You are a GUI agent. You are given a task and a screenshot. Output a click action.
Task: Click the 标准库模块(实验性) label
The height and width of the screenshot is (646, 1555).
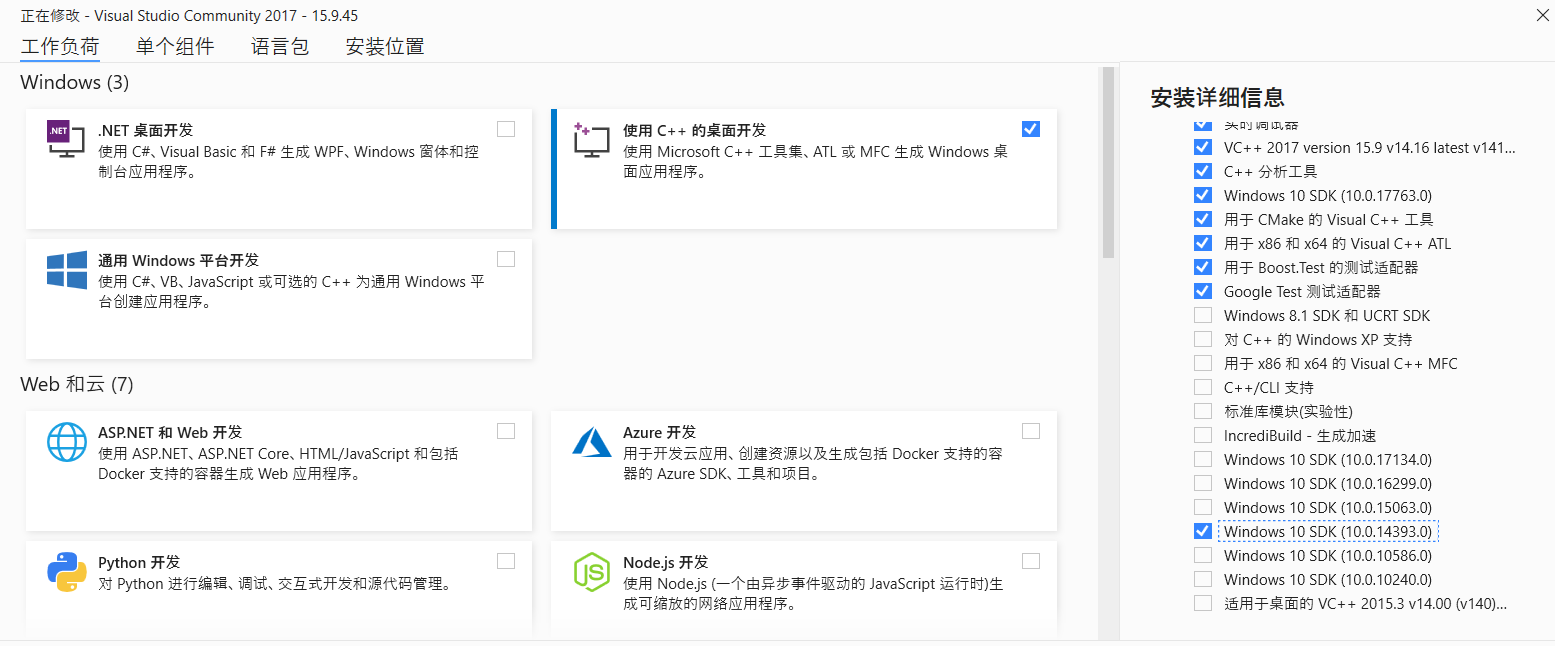pyautogui.click(x=1288, y=411)
